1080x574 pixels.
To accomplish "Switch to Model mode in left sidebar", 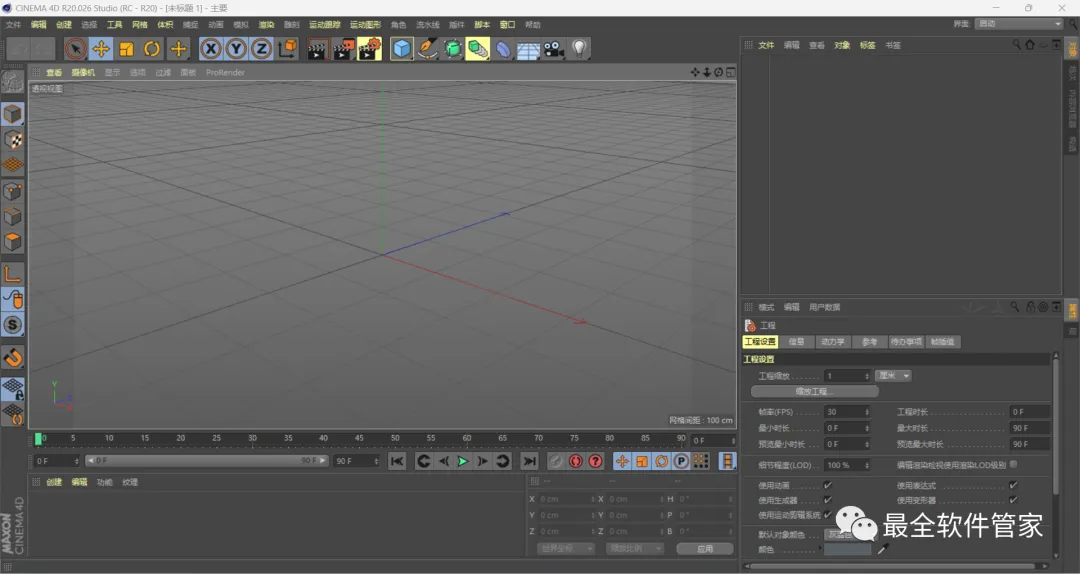I will (x=12, y=114).
